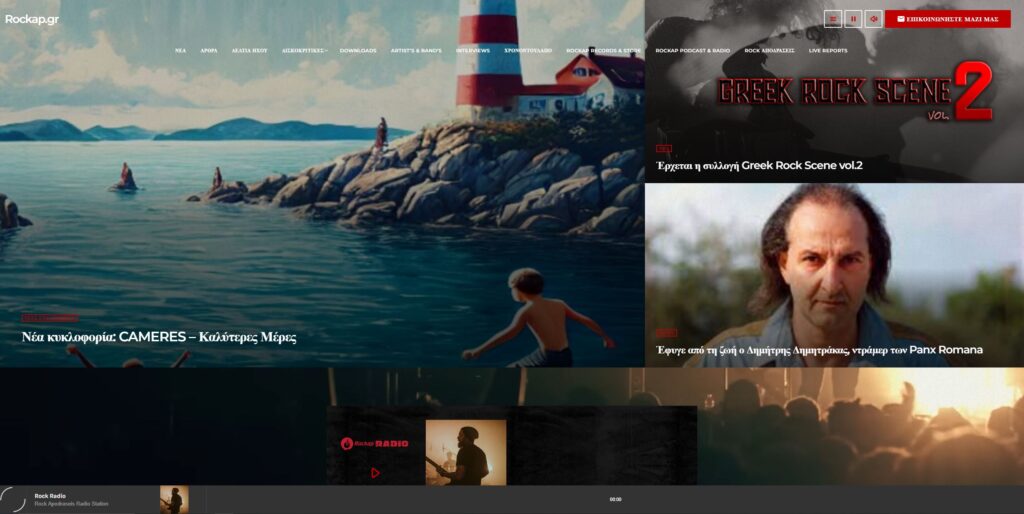The image size is (1024, 514).
Task: Pause the radio with the header pause icon
Action: click(x=853, y=19)
